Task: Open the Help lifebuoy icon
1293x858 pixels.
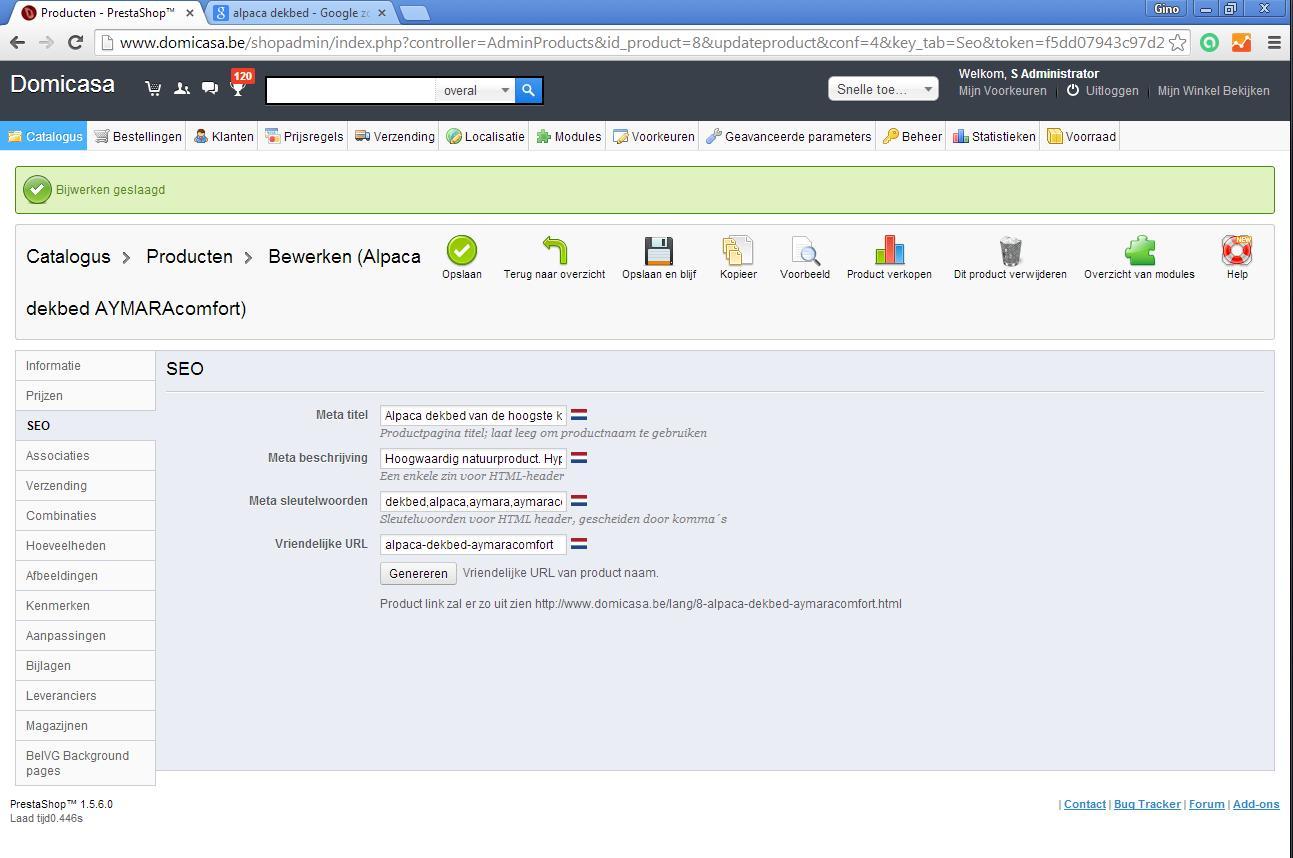Action: [x=1237, y=250]
